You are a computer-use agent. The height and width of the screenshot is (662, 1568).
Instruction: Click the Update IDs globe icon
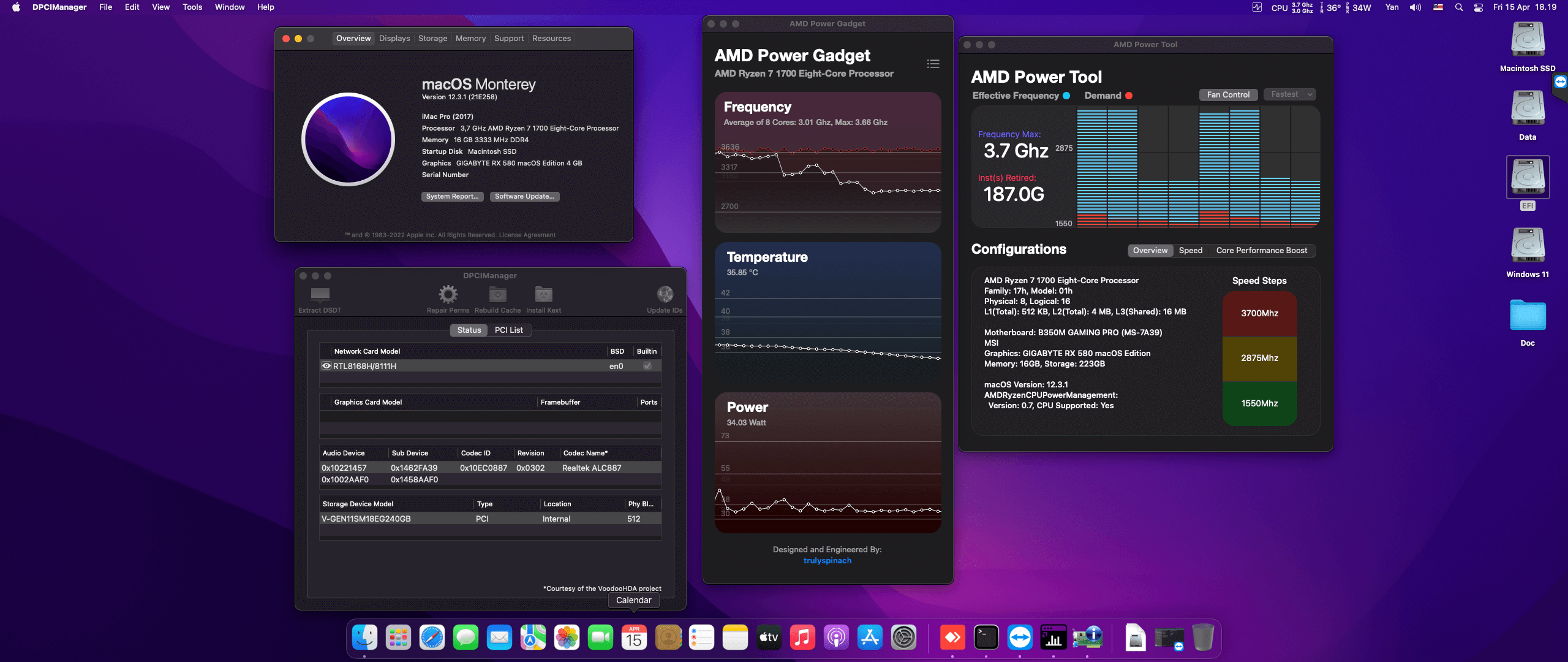(665, 294)
